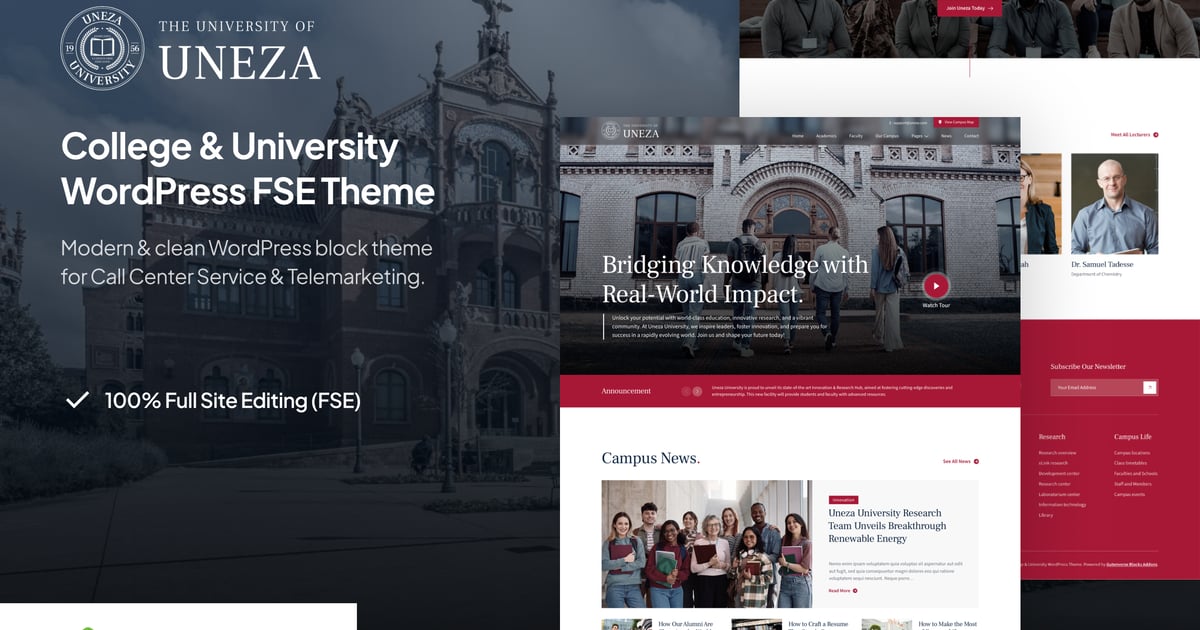Open the Academics menu item
This screenshot has width=1200, height=630.
826,135
